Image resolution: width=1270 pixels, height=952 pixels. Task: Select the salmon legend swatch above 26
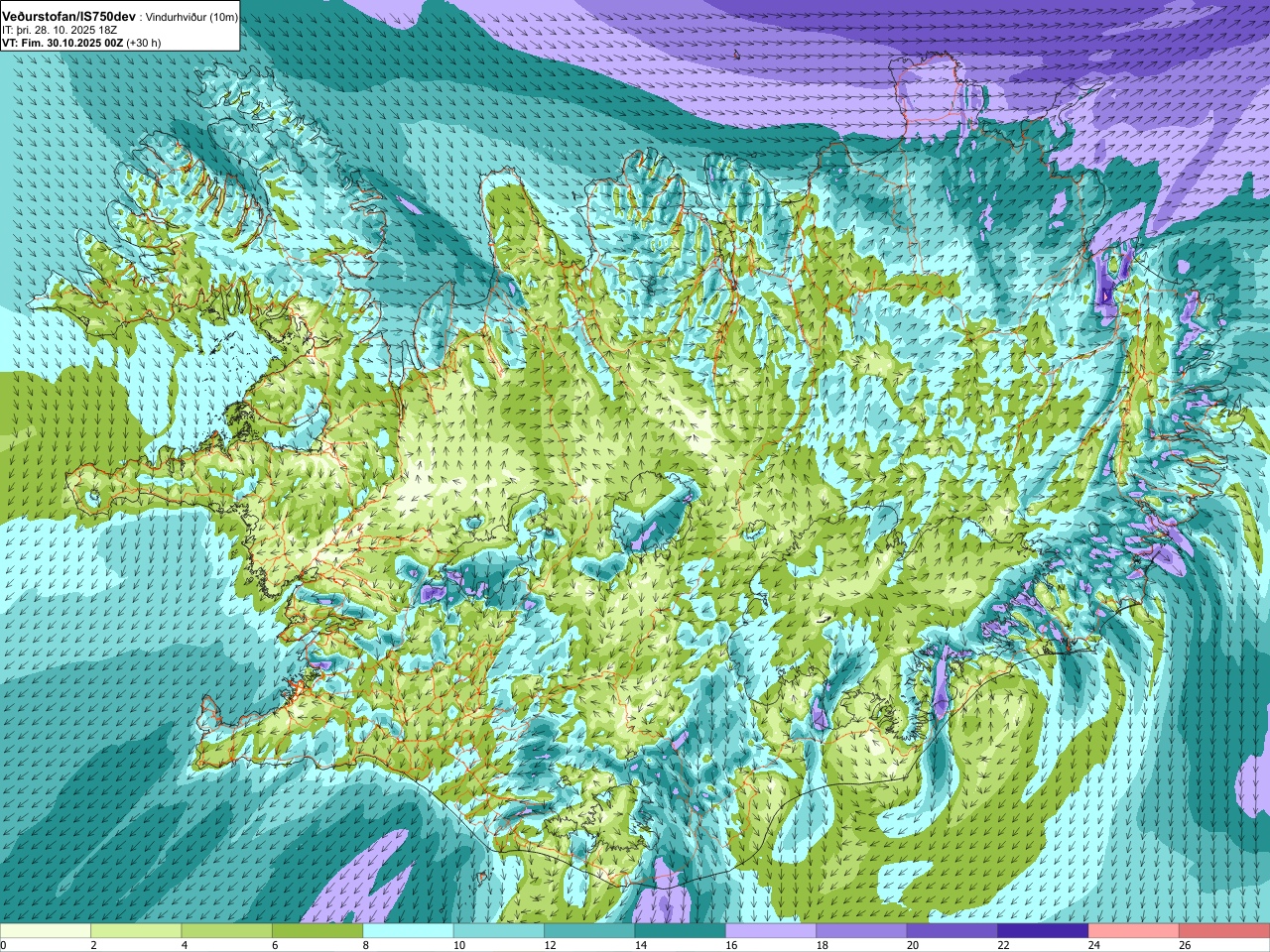(x=1224, y=931)
